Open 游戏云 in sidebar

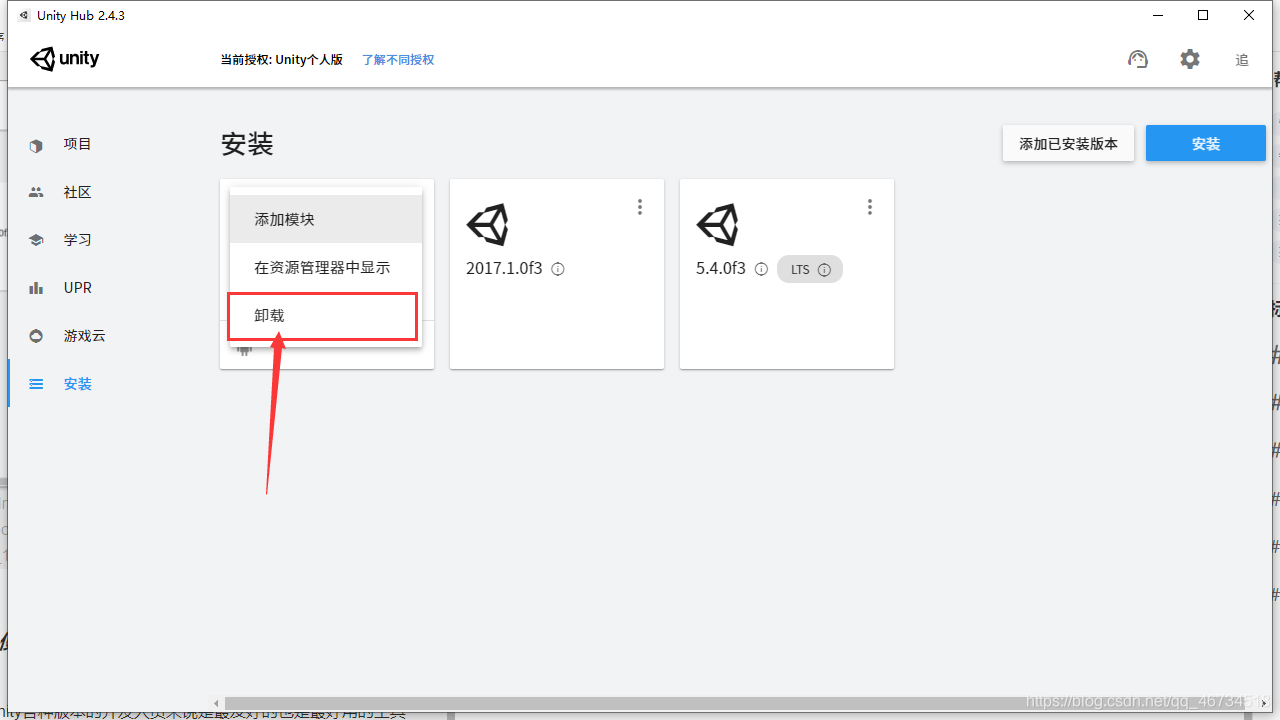pos(85,336)
